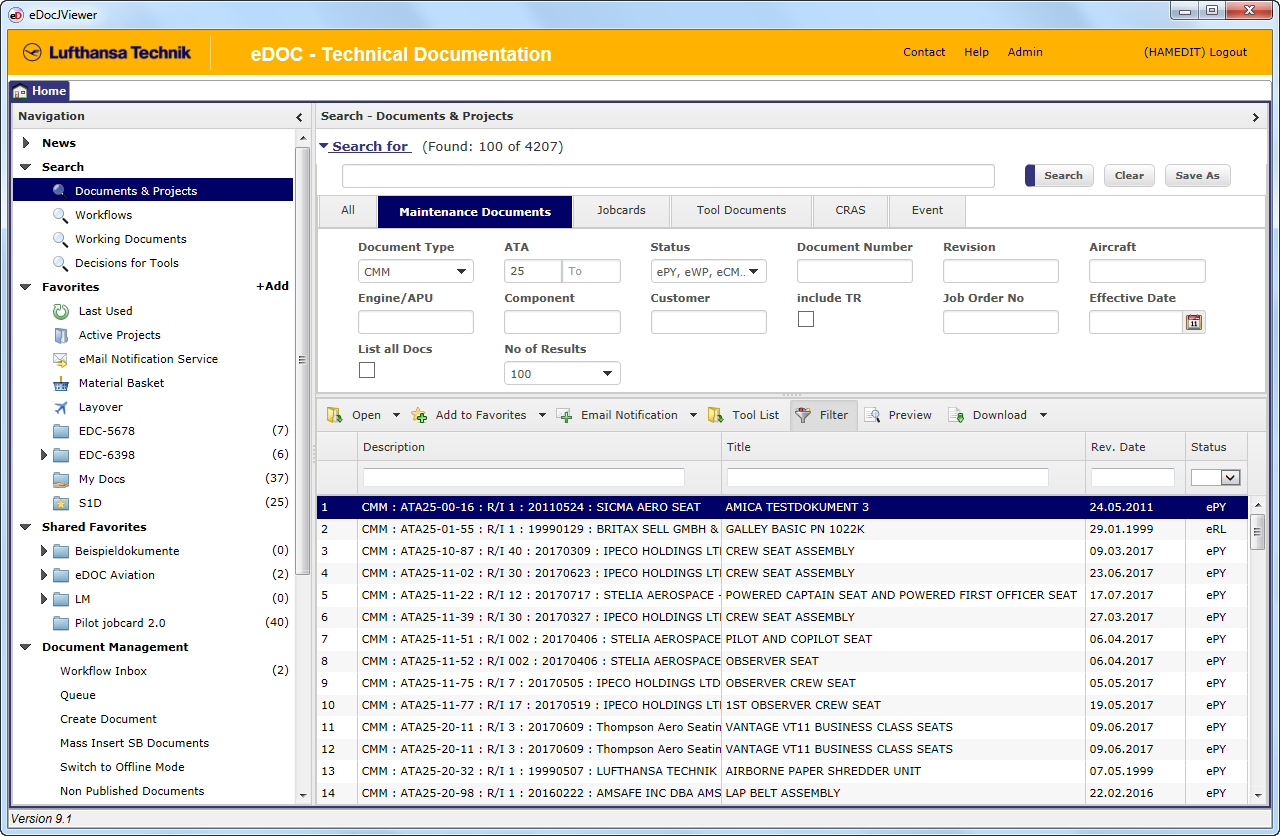Click the Effective Date calendar icon
The image size is (1280, 836).
pos(1193,322)
